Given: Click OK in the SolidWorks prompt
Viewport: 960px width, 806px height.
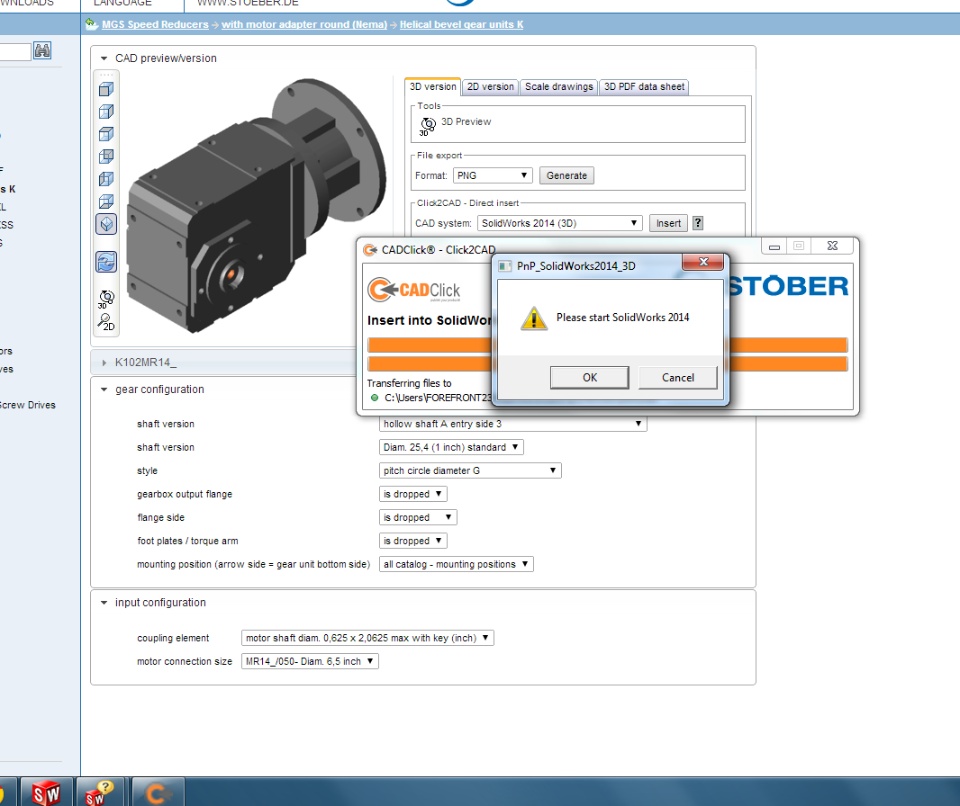Looking at the screenshot, I should (x=590, y=377).
